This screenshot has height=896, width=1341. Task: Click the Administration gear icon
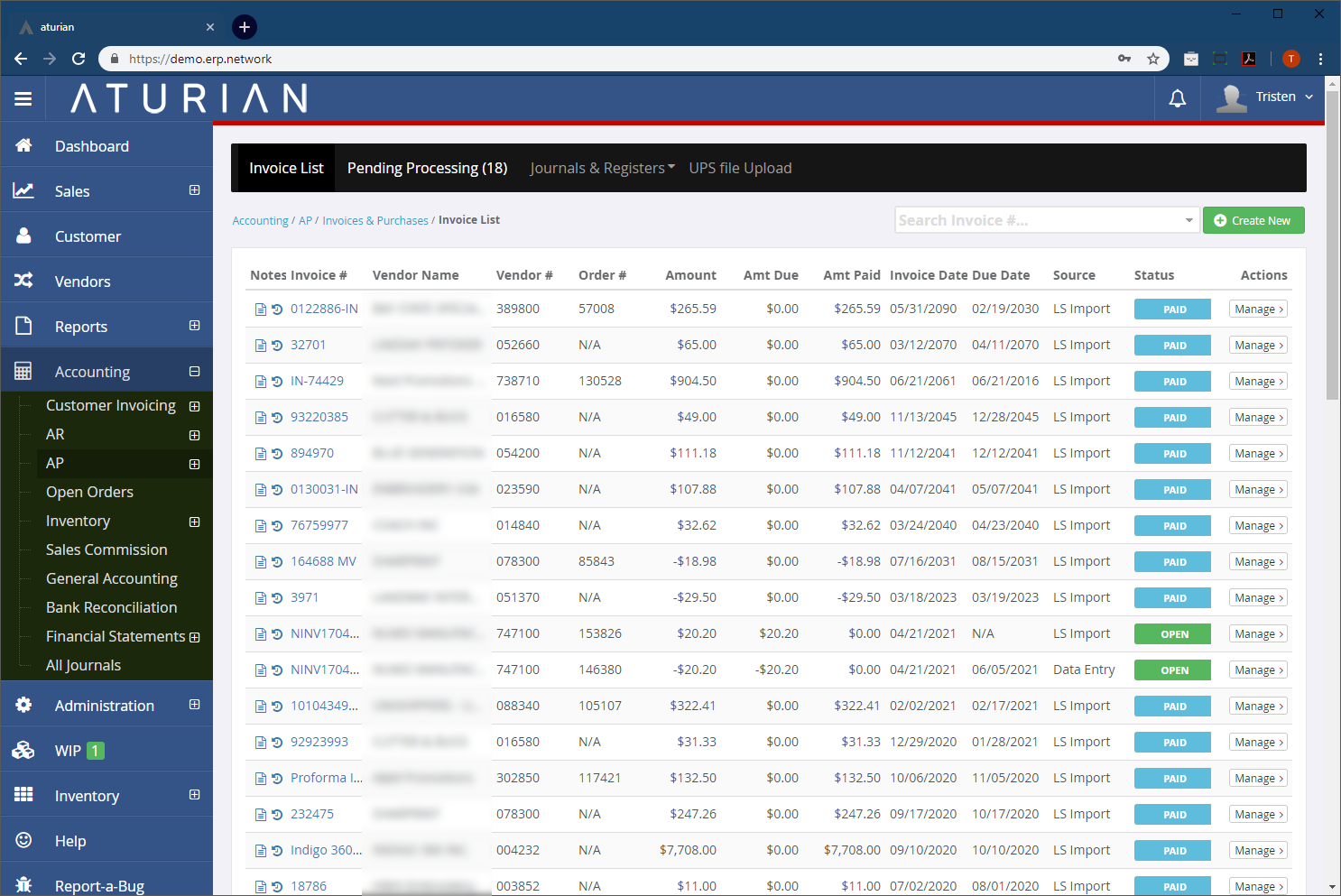tap(23, 705)
